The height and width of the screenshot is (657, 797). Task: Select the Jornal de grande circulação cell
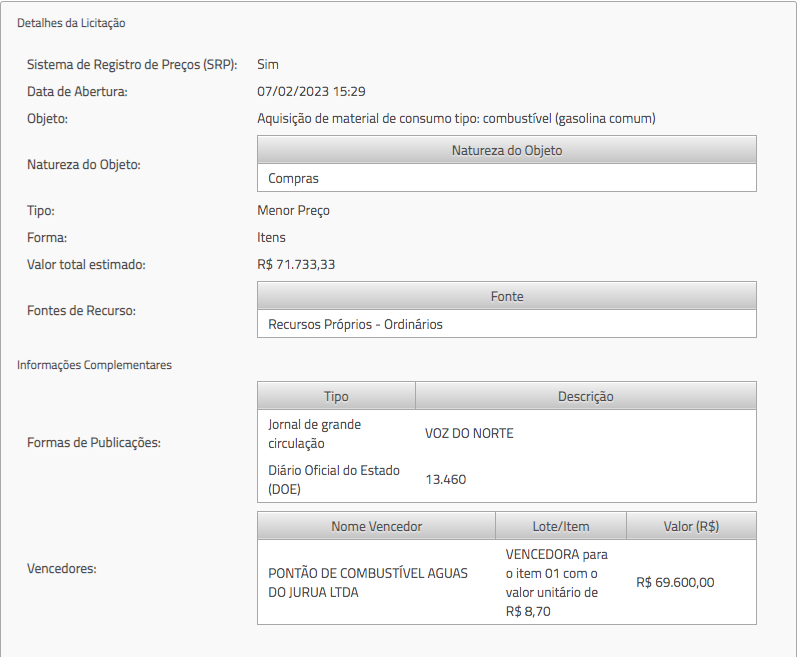315,433
